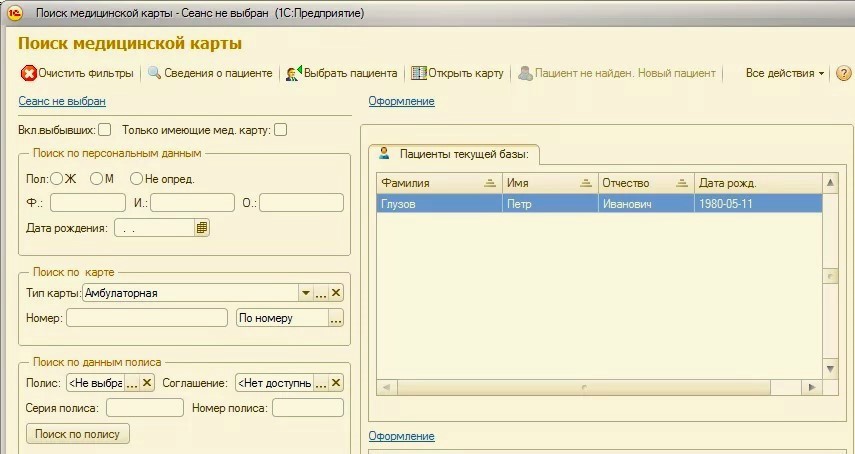Viewport: 855px width, 454px height.
Task: Click the Выбрать пациента toolbar icon
Action: point(293,73)
